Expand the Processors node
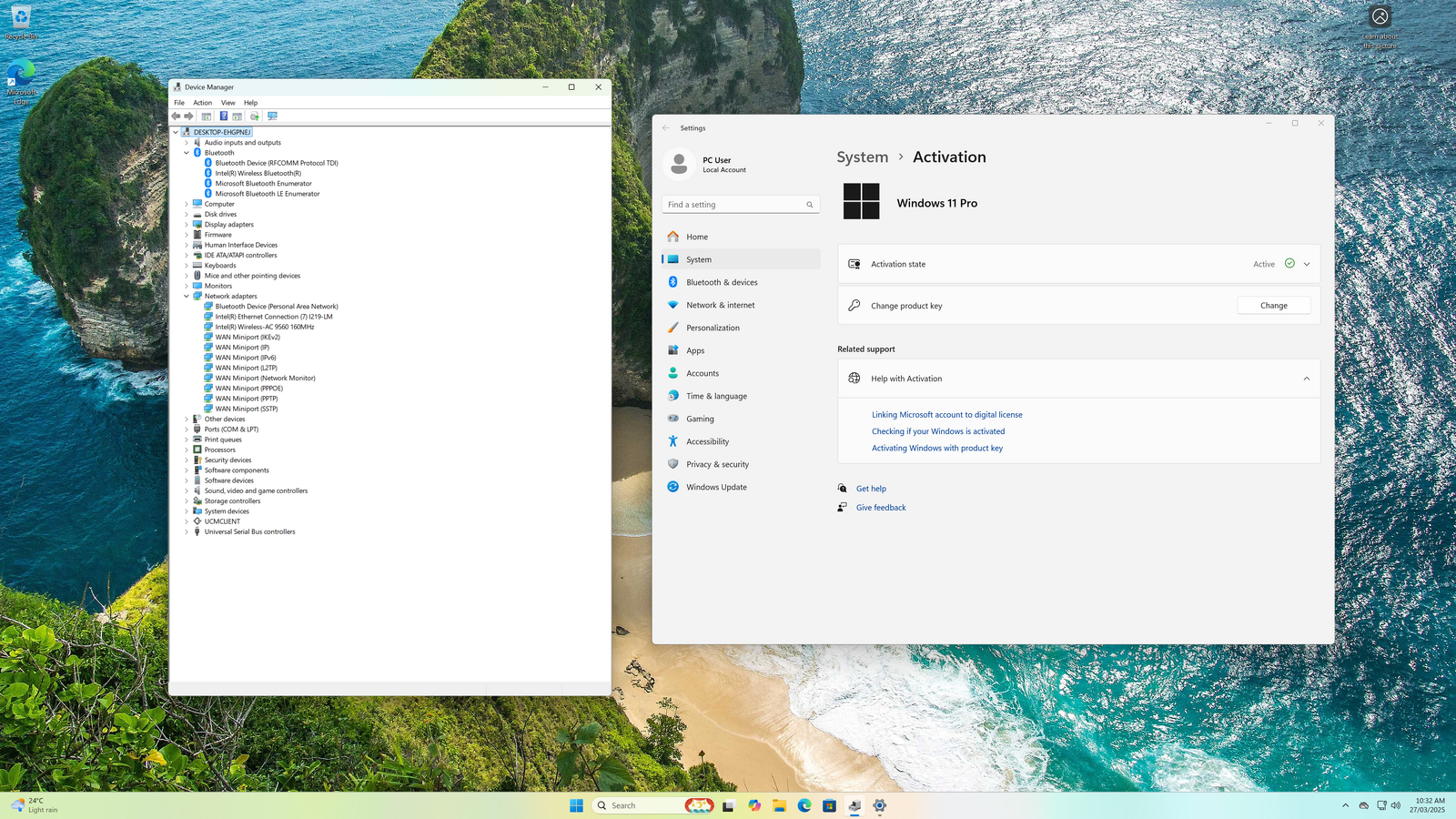The image size is (1456, 819). pos(187,450)
